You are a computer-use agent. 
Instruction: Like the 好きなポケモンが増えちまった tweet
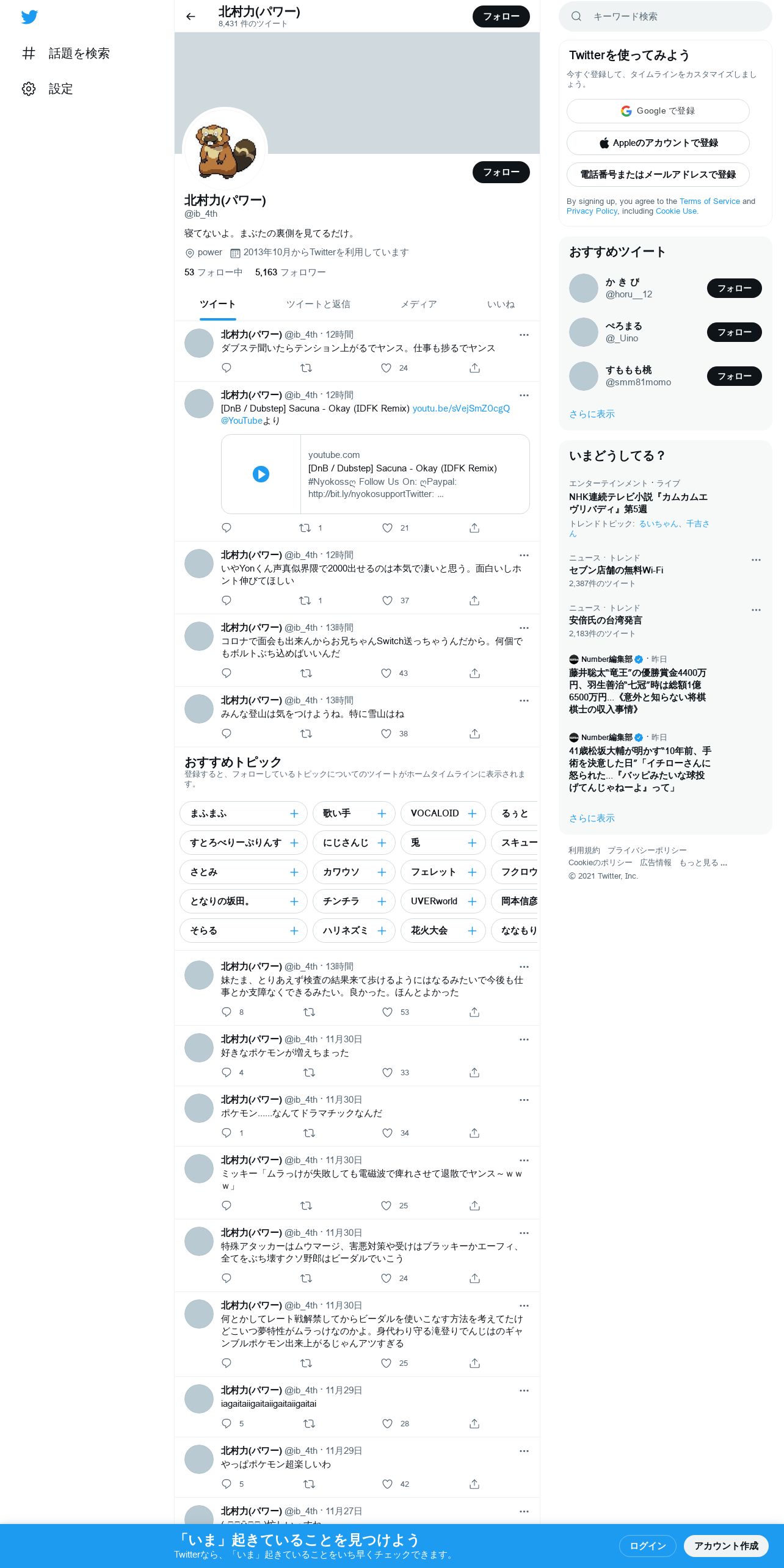[387, 1072]
